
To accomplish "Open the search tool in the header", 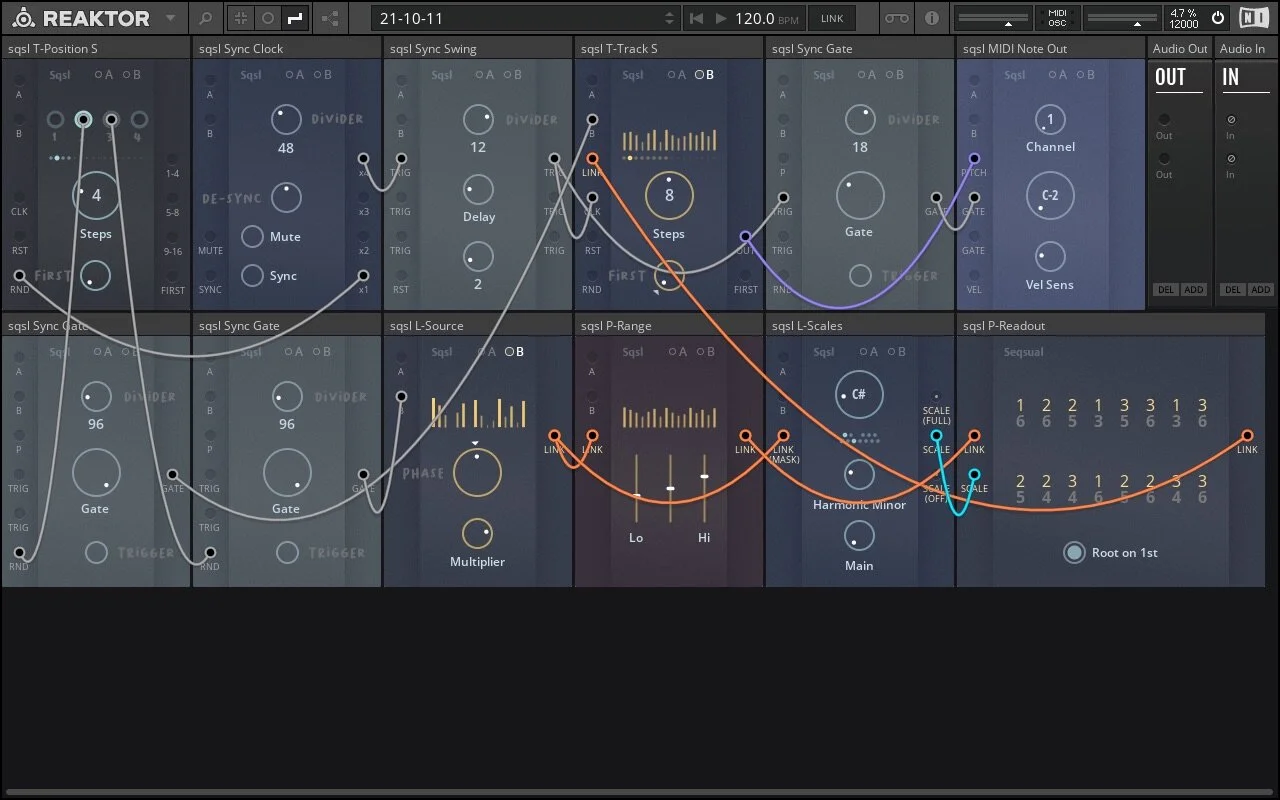I will click(x=204, y=18).
